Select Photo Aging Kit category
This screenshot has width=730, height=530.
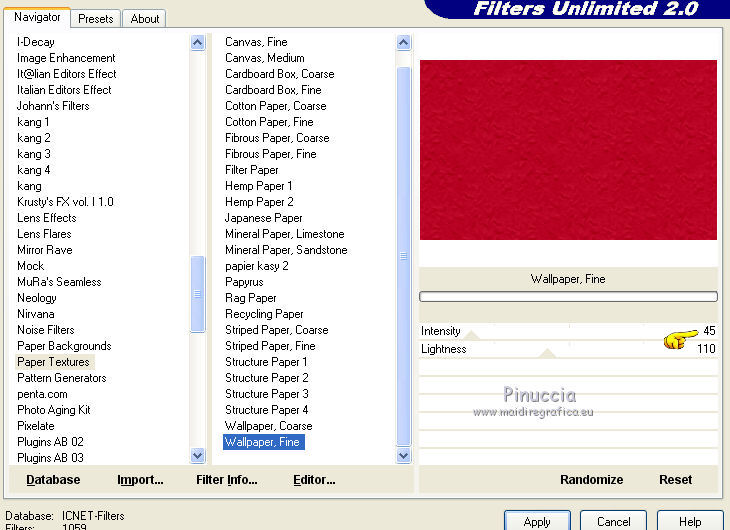(54, 410)
